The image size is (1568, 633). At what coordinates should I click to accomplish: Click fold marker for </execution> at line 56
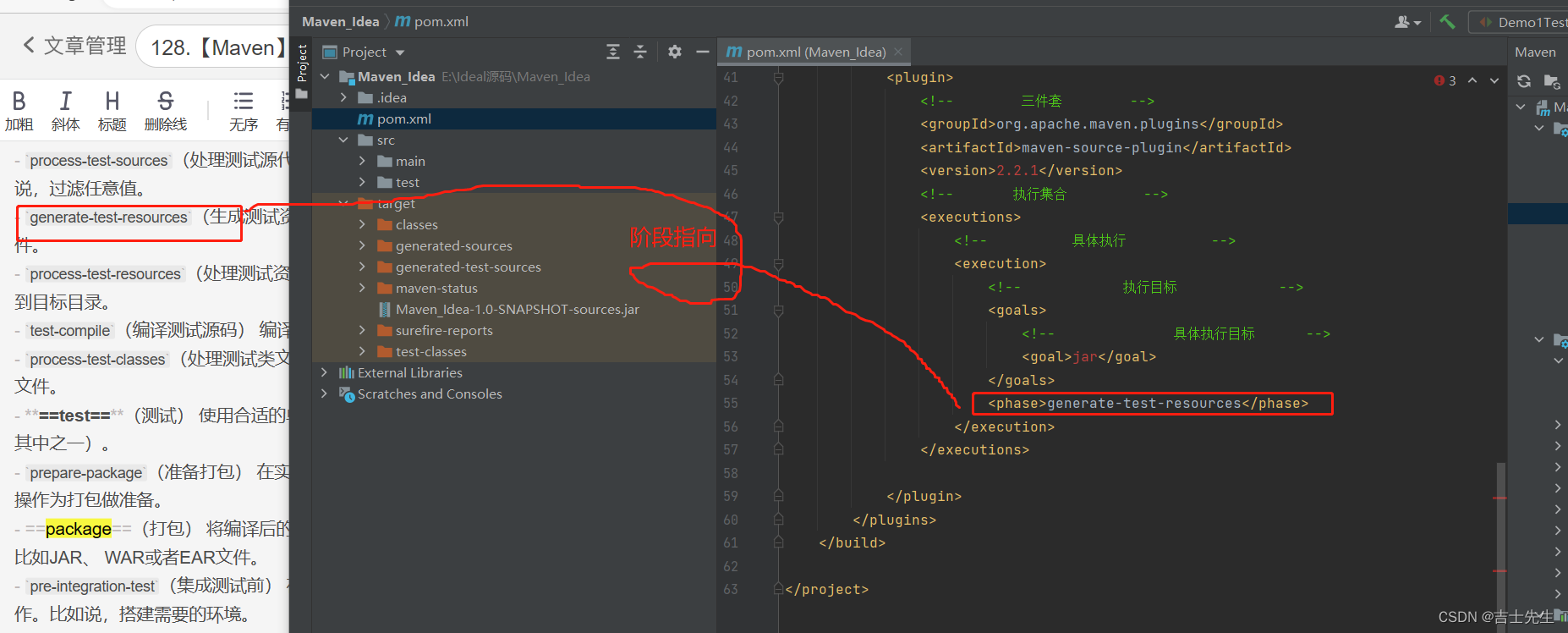coord(778,427)
